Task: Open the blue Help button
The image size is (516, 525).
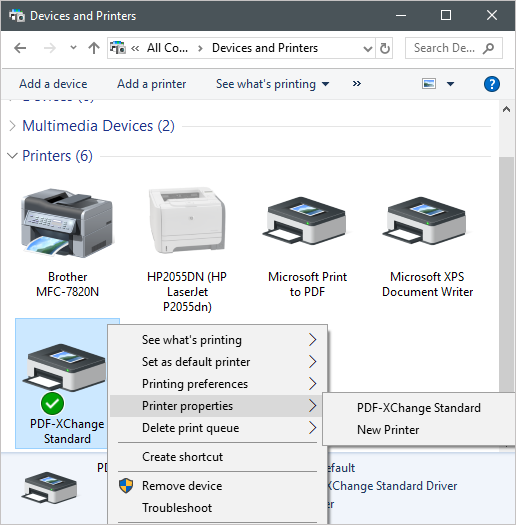Action: click(492, 84)
